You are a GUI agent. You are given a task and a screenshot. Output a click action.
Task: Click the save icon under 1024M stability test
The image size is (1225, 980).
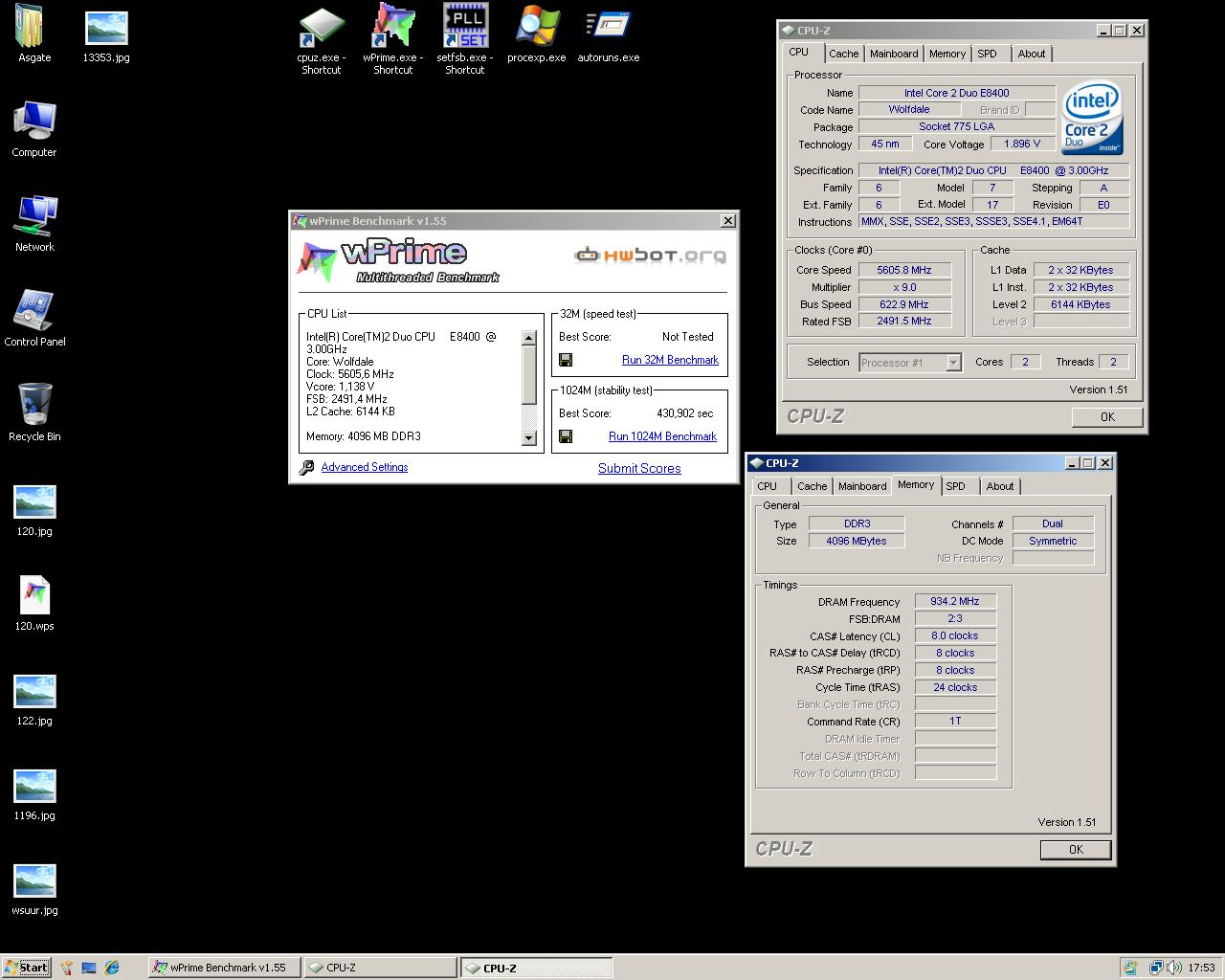[x=566, y=436]
